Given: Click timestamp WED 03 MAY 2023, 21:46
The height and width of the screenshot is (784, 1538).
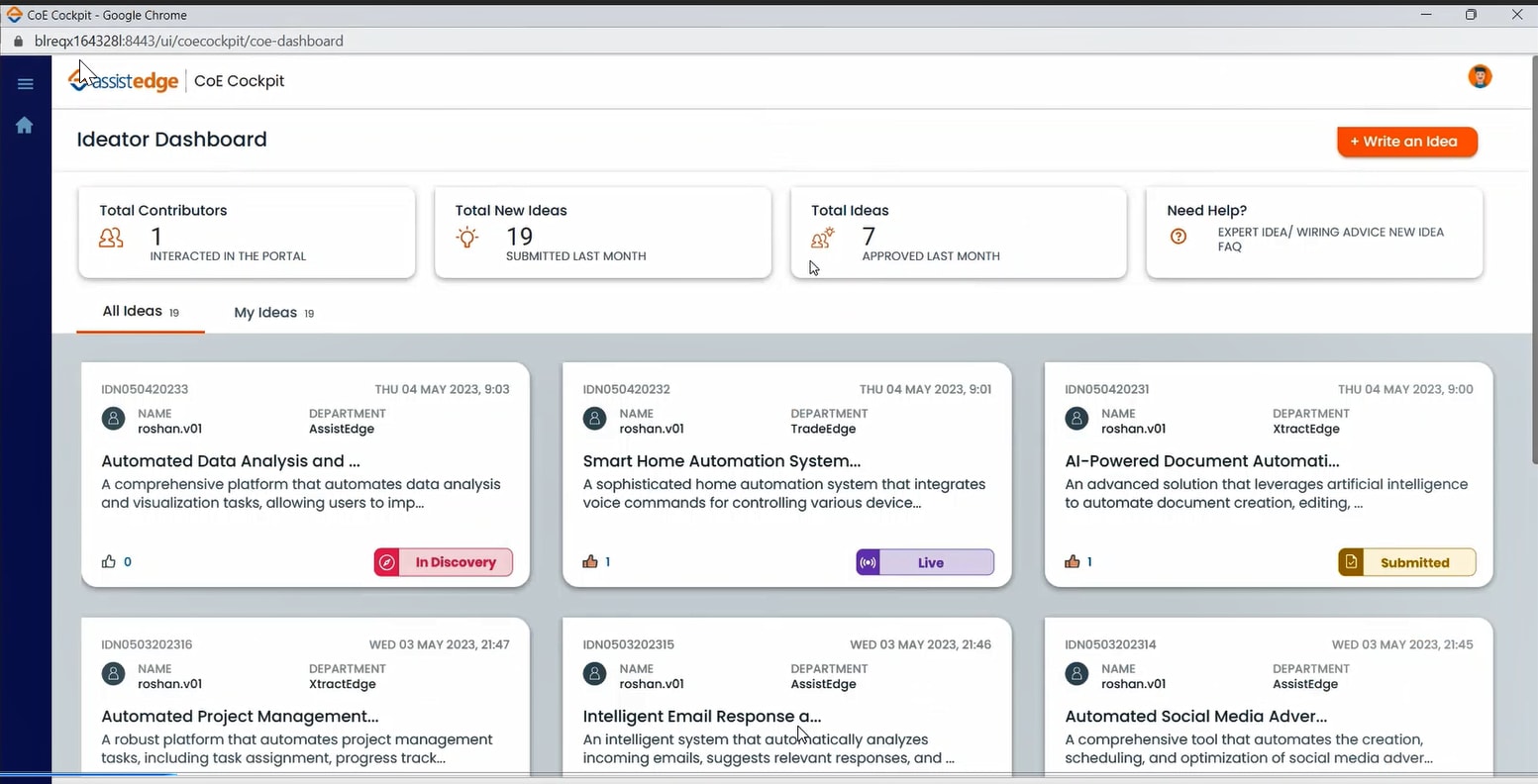Looking at the screenshot, I should pyautogui.click(x=921, y=644).
